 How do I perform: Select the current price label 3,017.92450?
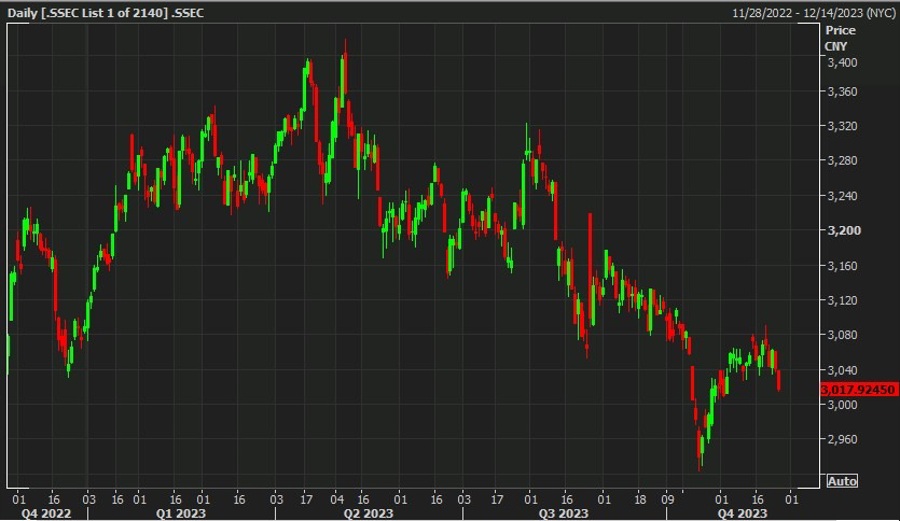pos(858,390)
